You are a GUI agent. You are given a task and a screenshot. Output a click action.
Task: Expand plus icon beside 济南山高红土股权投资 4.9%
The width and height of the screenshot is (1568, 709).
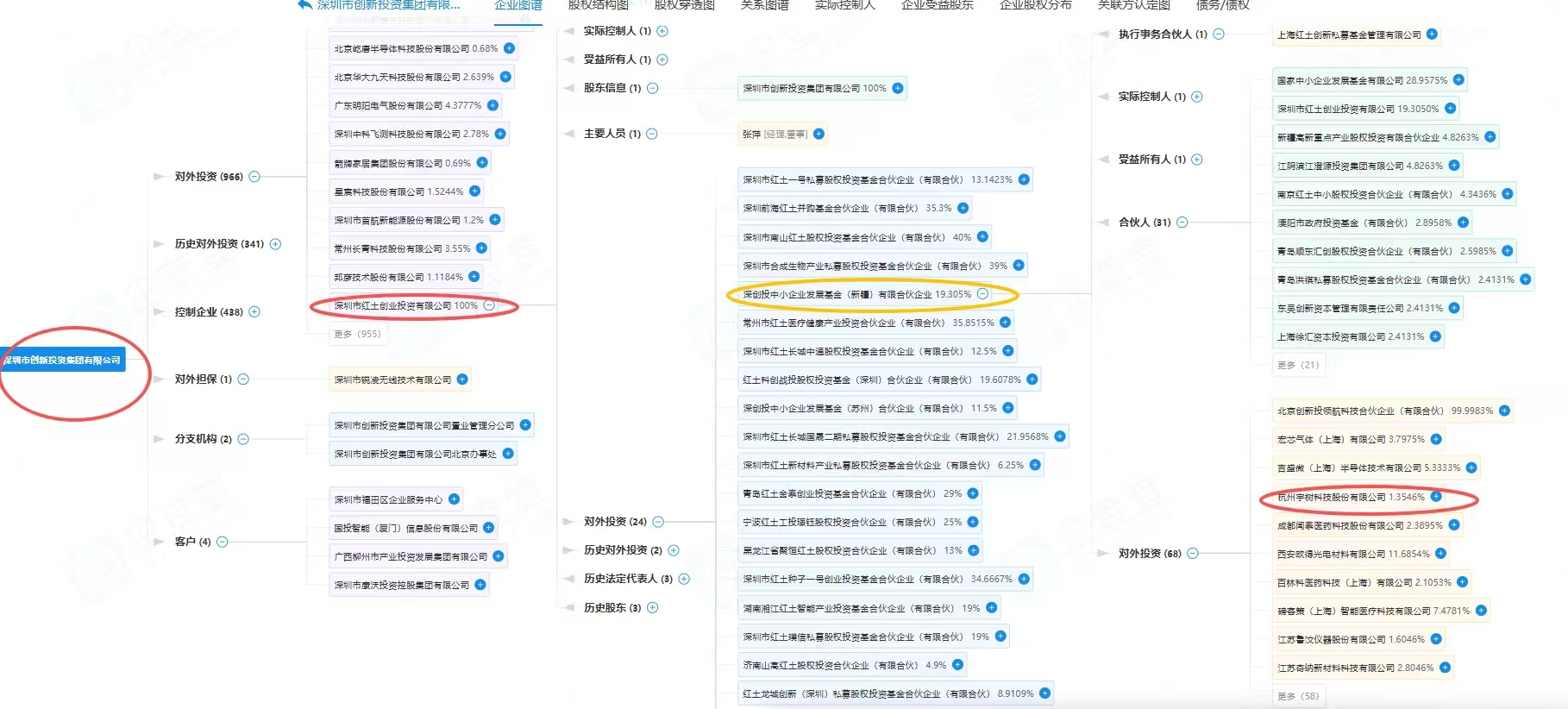pyautogui.click(x=957, y=665)
